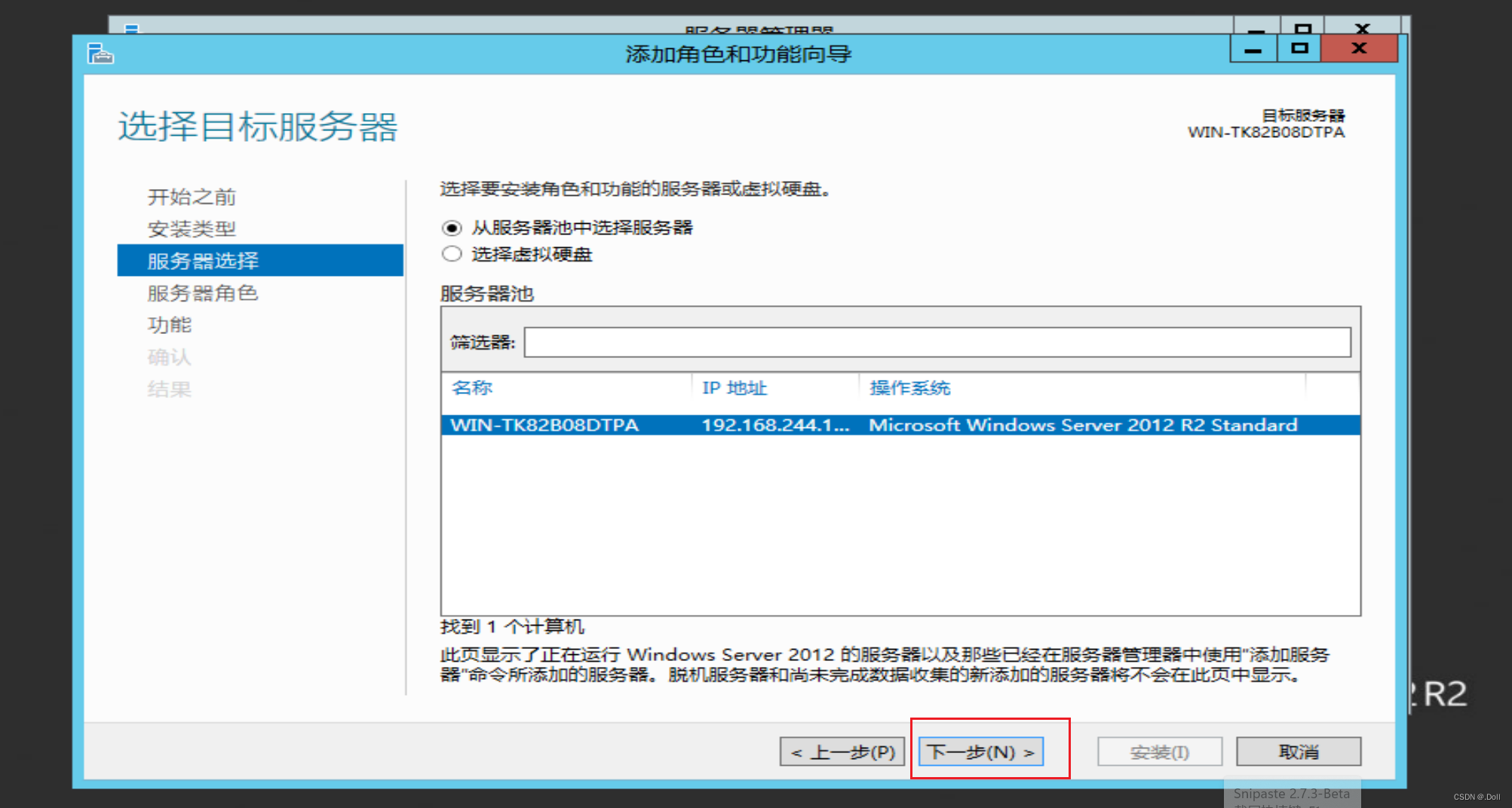Image resolution: width=1512 pixels, height=808 pixels.
Task: Click the wizard icon in the title bar
Action: click(x=100, y=54)
